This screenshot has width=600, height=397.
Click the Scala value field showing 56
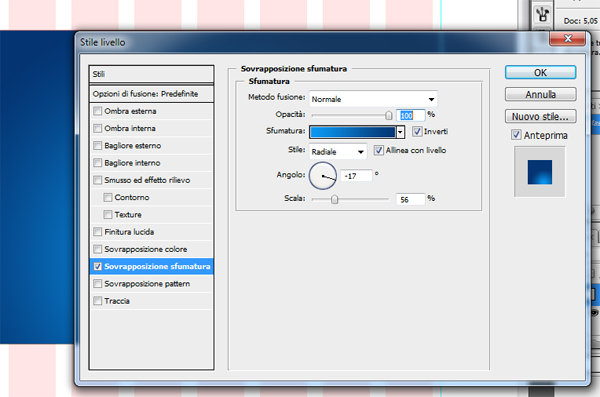coord(410,199)
